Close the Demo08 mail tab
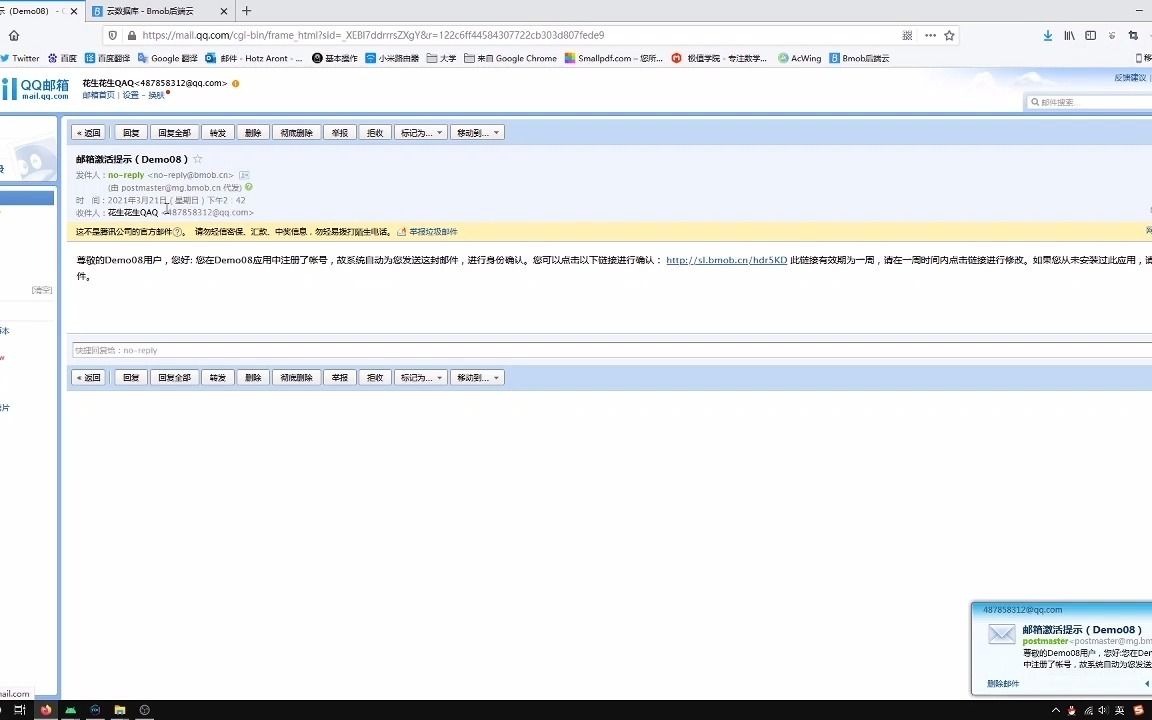Viewport: 1152px width, 720px height. click(73, 11)
